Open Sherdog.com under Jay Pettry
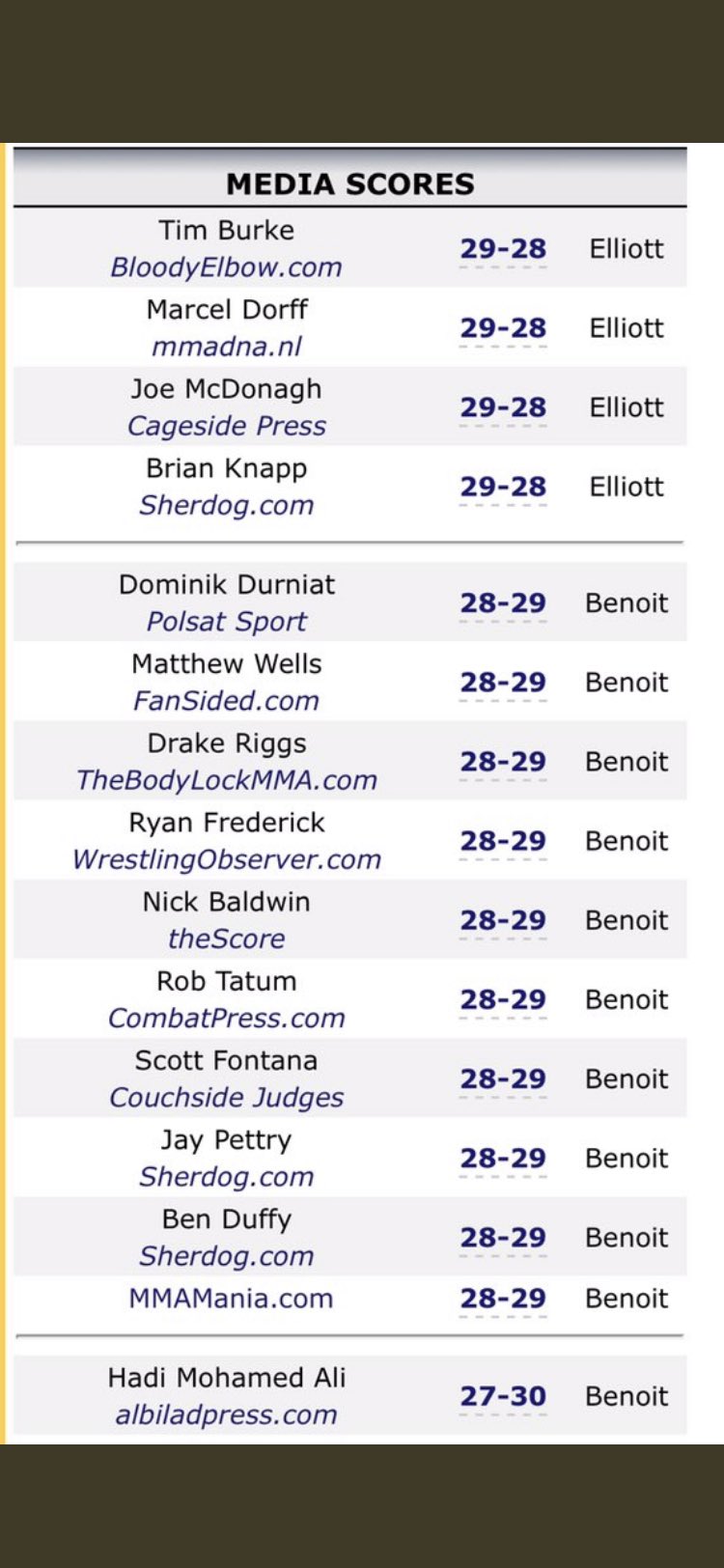This screenshot has width=724, height=1568. point(227,1177)
